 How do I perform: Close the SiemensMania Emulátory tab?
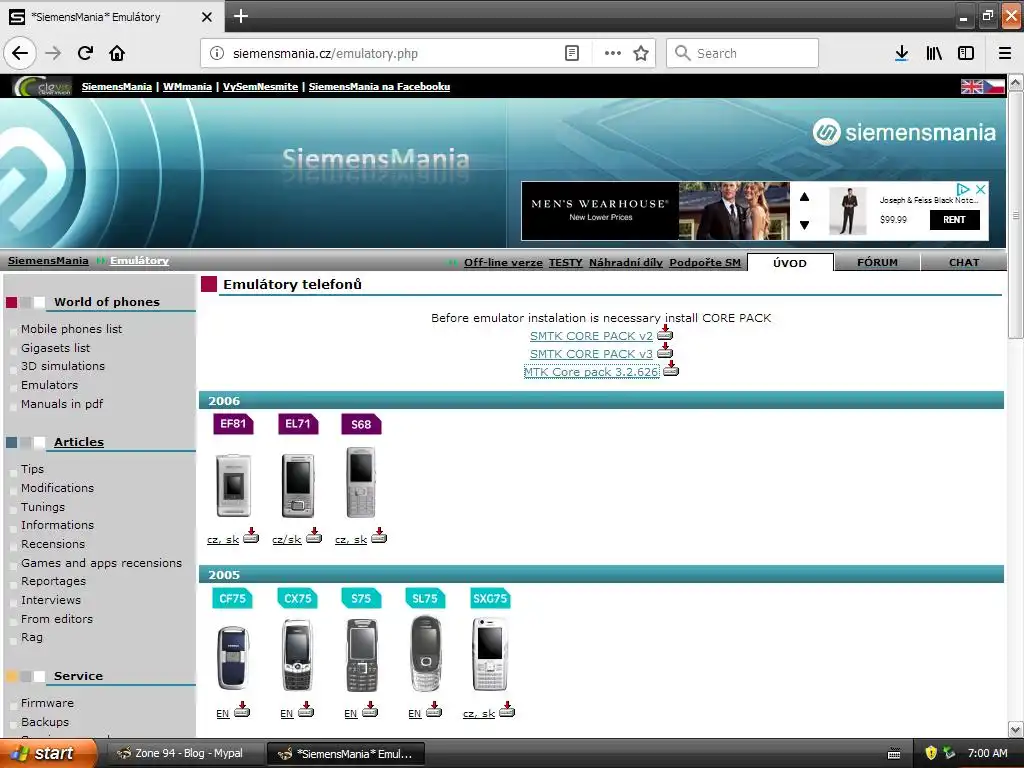pyautogui.click(x=206, y=17)
